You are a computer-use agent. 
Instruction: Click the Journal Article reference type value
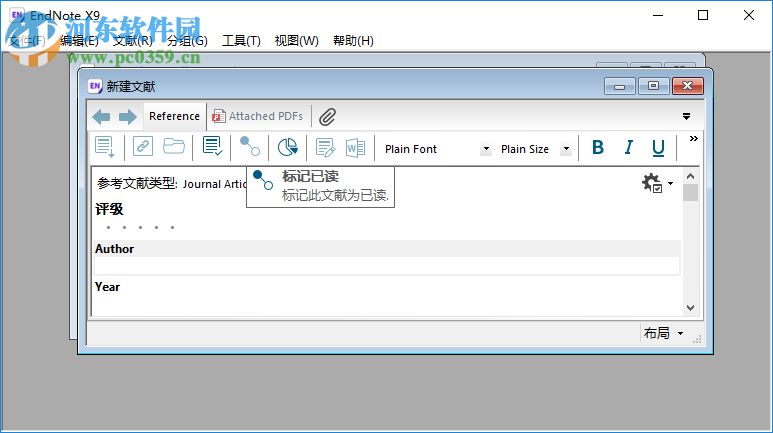tap(214, 184)
